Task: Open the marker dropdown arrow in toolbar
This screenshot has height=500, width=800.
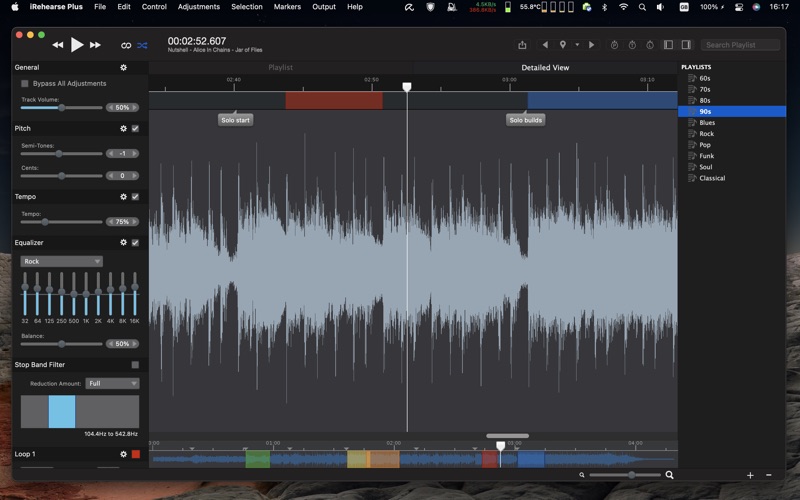Action: click(x=577, y=45)
